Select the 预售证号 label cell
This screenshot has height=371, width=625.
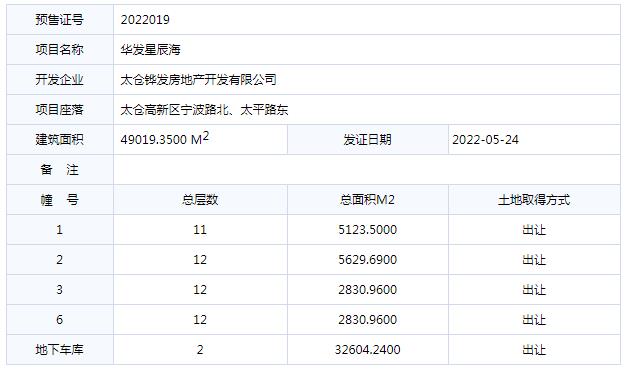tap(60, 20)
